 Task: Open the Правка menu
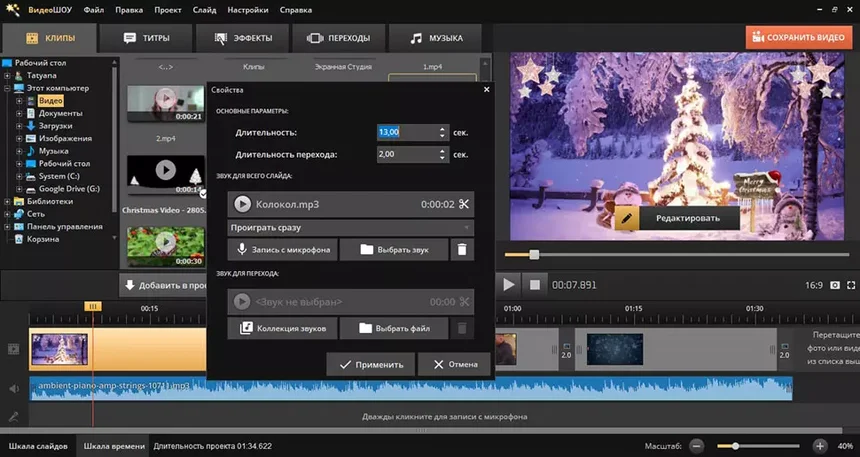tap(129, 10)
